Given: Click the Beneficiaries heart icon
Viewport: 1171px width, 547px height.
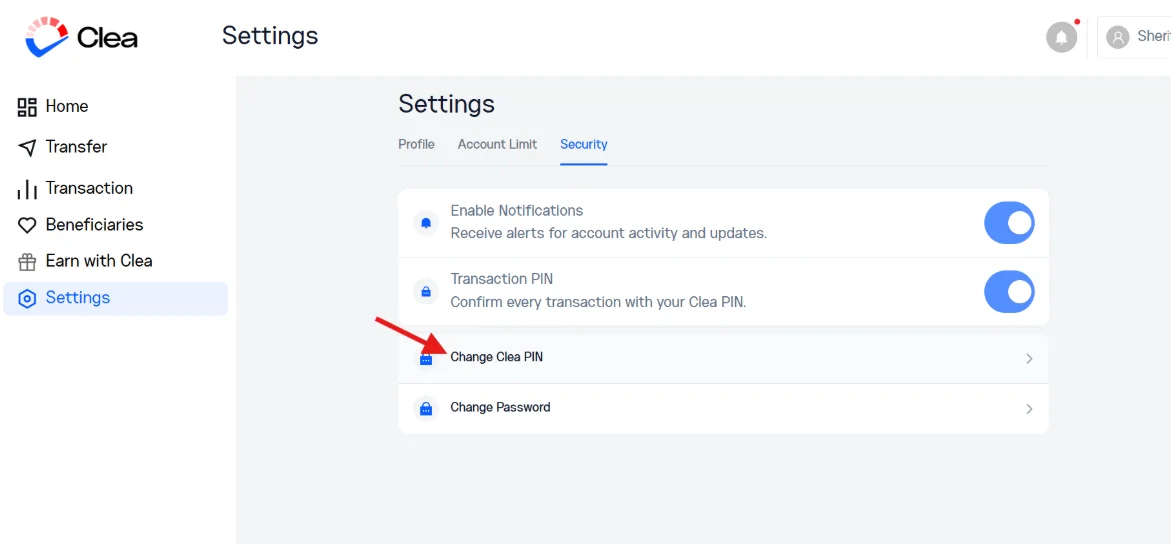Looking at the screenshot, I should [x=27, y=225].
